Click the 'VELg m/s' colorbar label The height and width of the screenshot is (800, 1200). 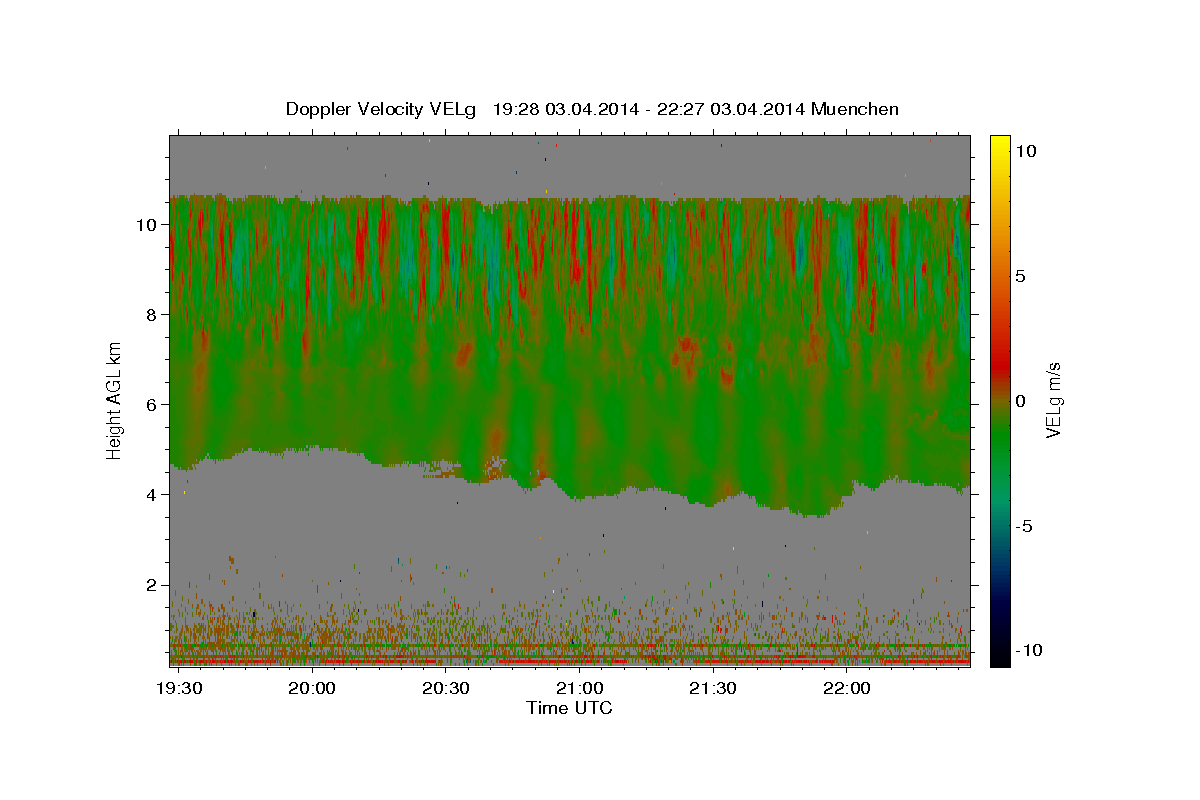point(1054,400)
